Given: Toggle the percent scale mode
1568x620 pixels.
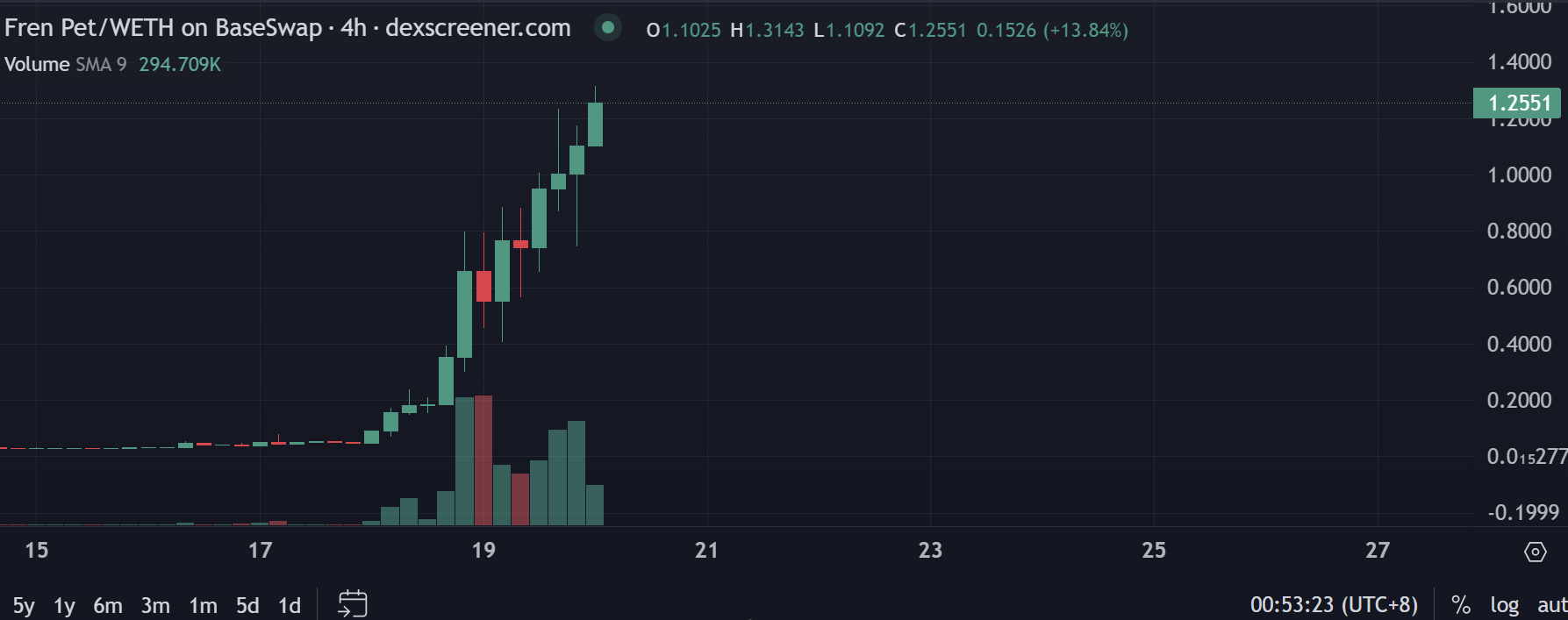Looking at the screenshot, I should [x=1460, y=604].
